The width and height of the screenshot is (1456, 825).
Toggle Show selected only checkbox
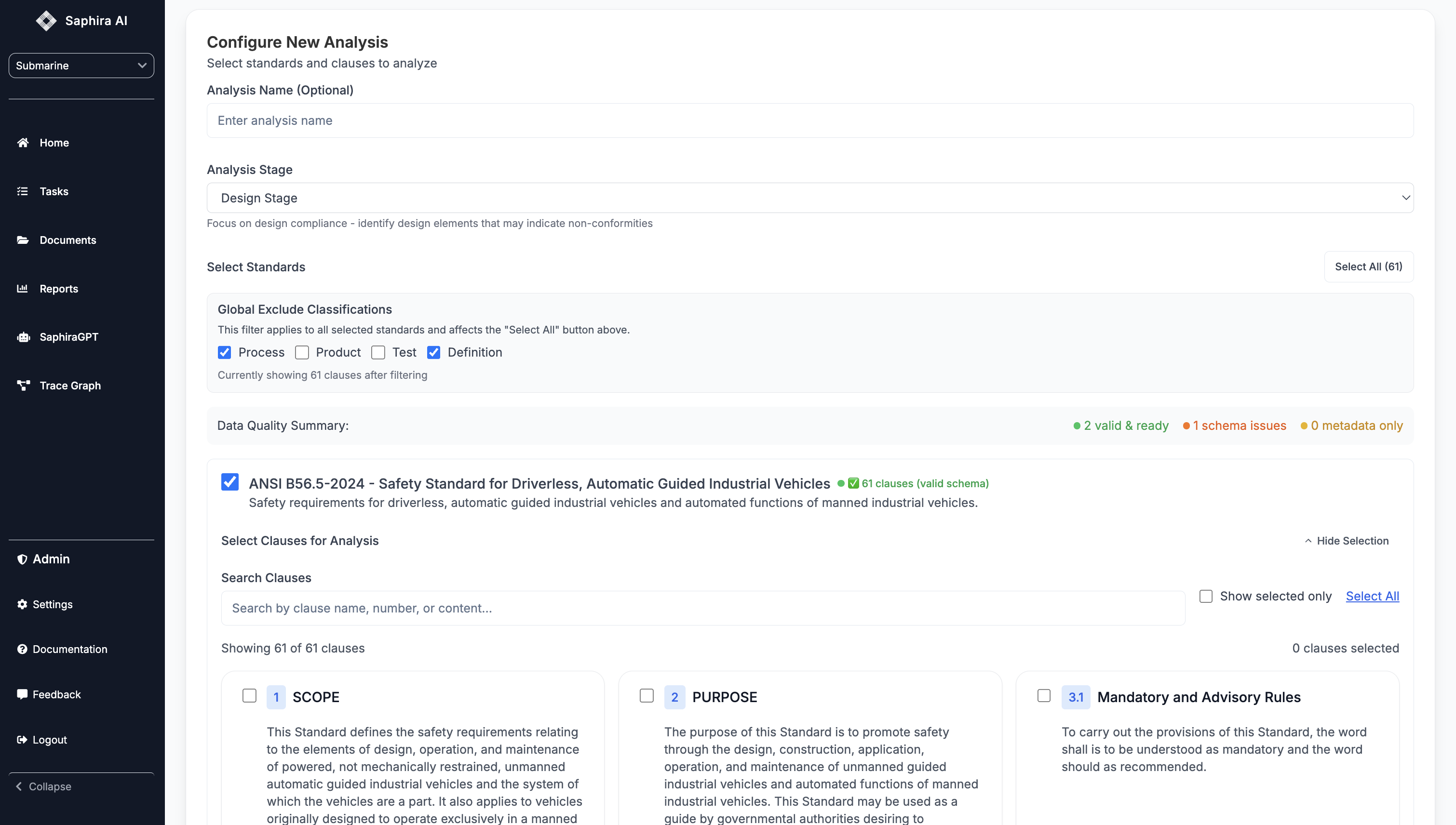click(1205, 596)
